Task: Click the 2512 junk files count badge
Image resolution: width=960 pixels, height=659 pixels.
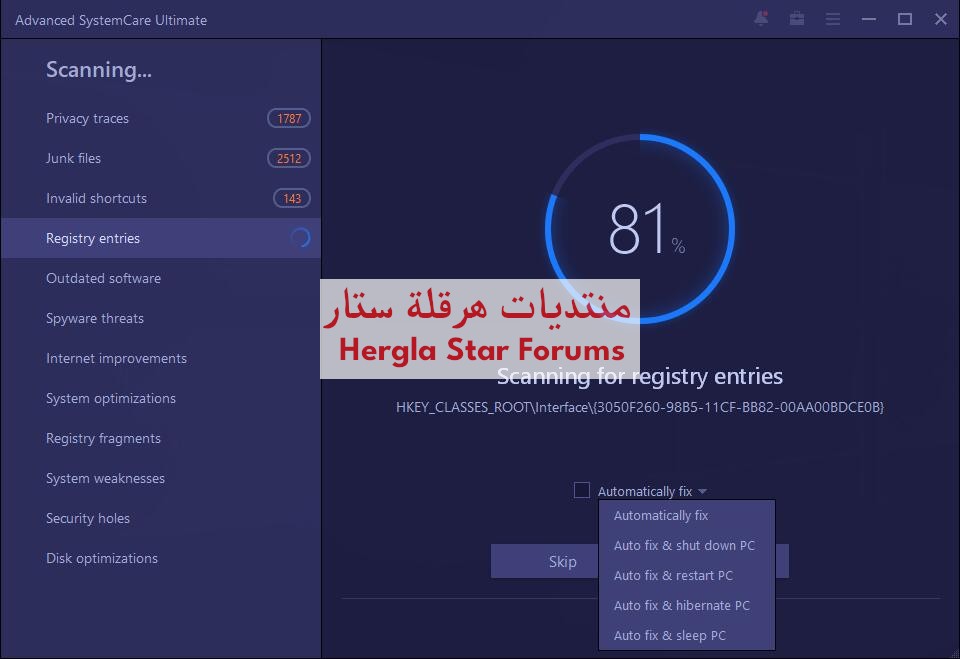Action: (289, 158)
